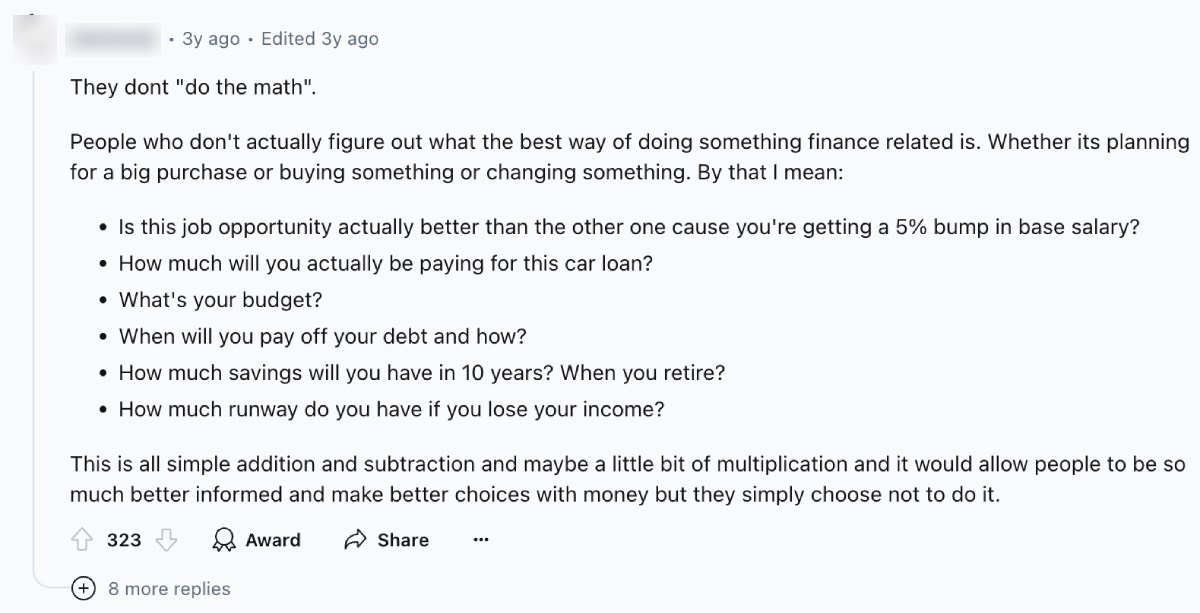This screenshot has height=613, width=1200.
Task: Click the "What's your budget?" bullet
Action: [x=221, y=300]
